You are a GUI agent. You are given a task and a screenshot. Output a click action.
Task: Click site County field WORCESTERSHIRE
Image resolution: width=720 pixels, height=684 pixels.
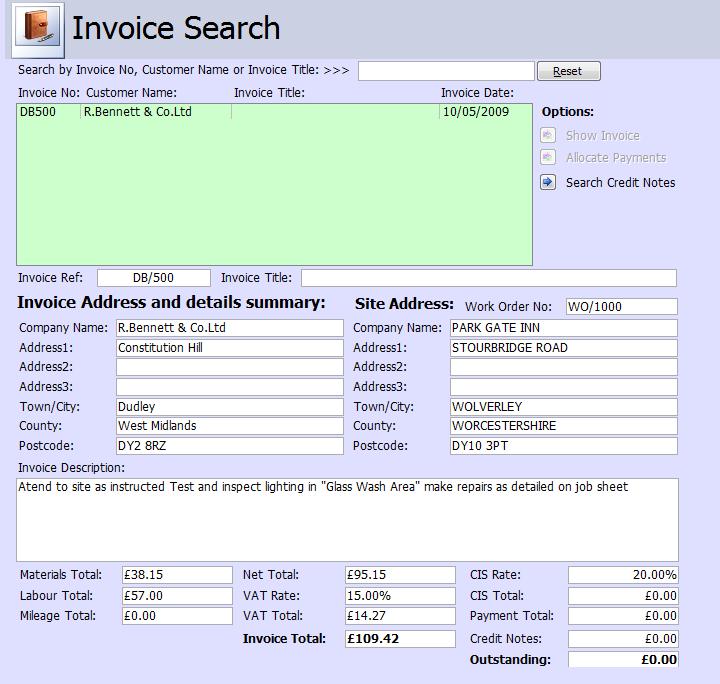click(x=563, y=426)
